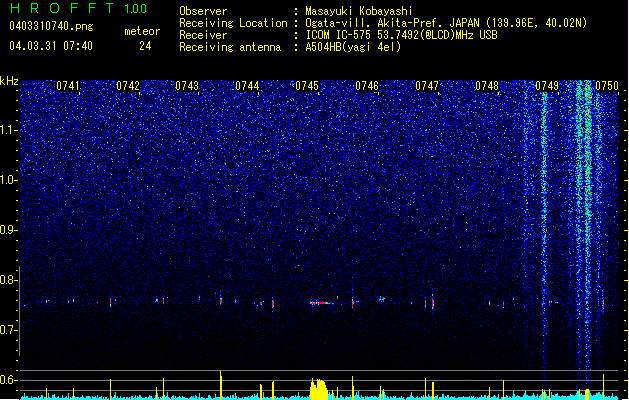629x400 pixels.
Task: Click the 0.8 kHz axis label
Action: (x=9, y=280)
